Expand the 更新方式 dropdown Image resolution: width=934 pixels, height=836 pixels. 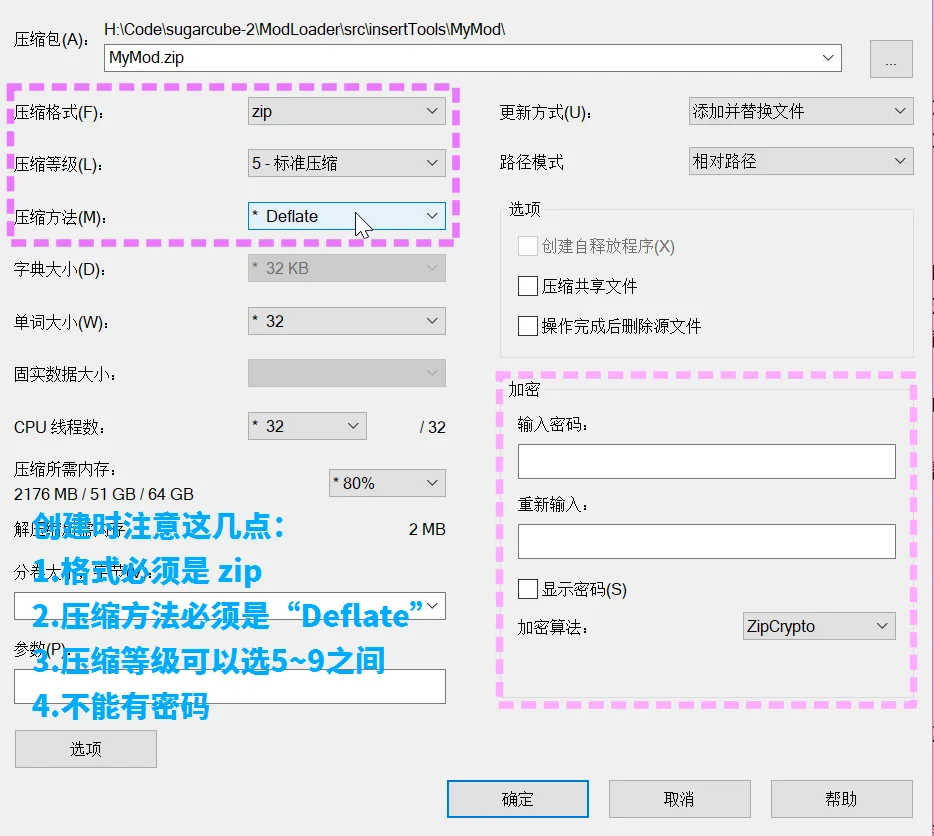(x=800, y=111)
